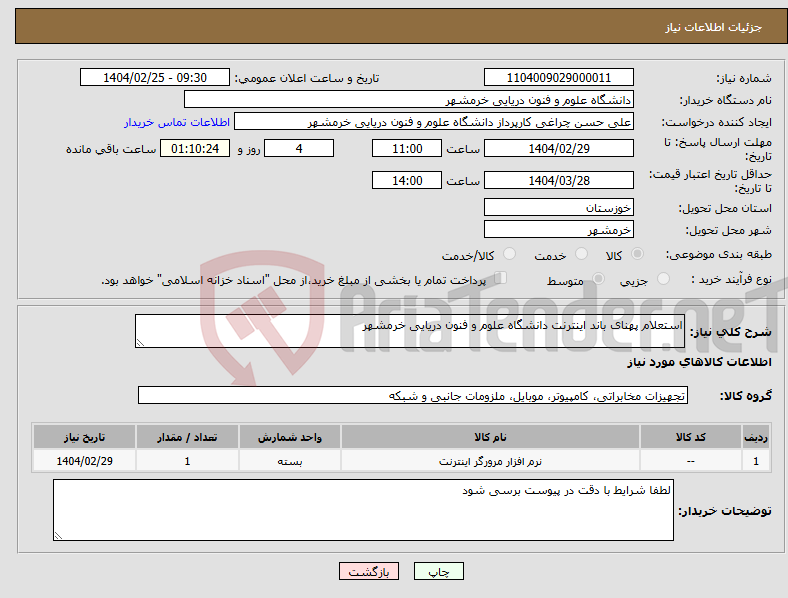Select the متوسط purchase type radio
This screenshot has height=598, width=788.
[x=598, y=278]
